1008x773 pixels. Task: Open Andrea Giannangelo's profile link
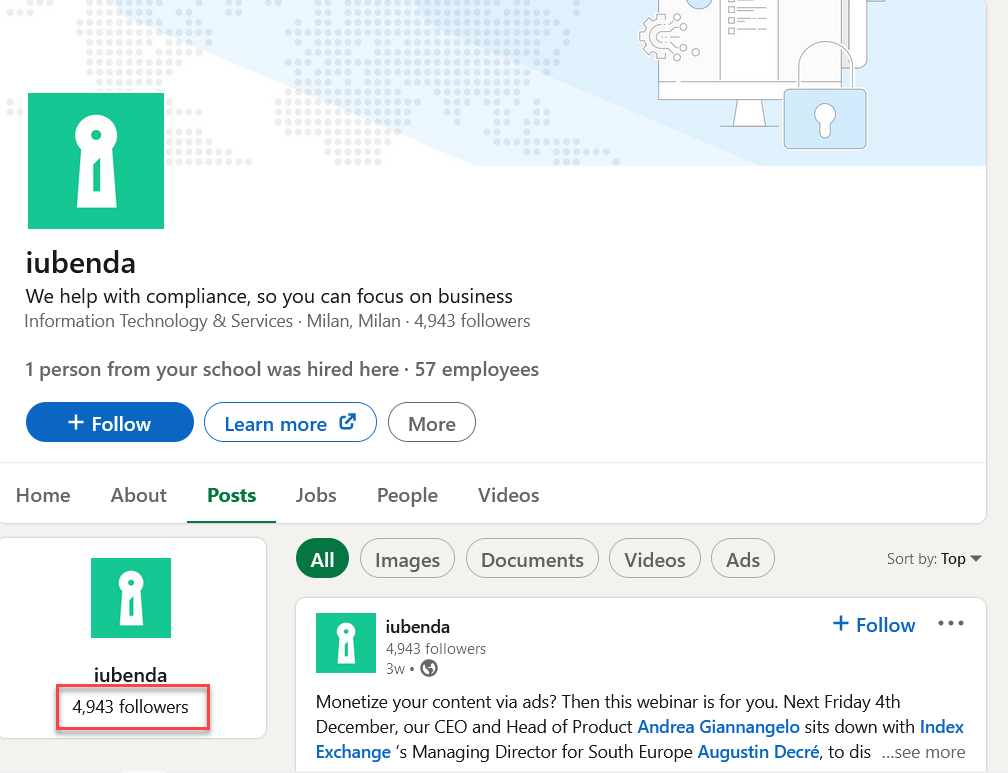pyautogui.click(x=719, y=727)
